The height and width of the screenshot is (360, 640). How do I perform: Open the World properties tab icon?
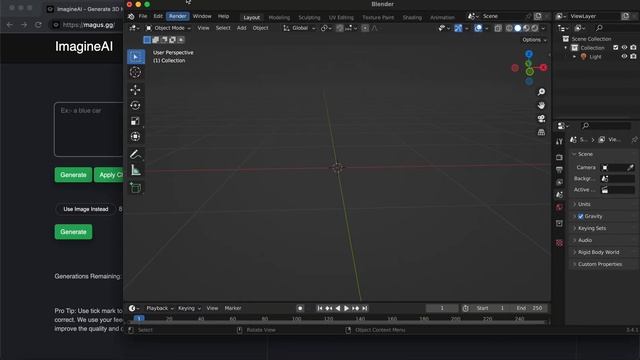pos(559,207)
